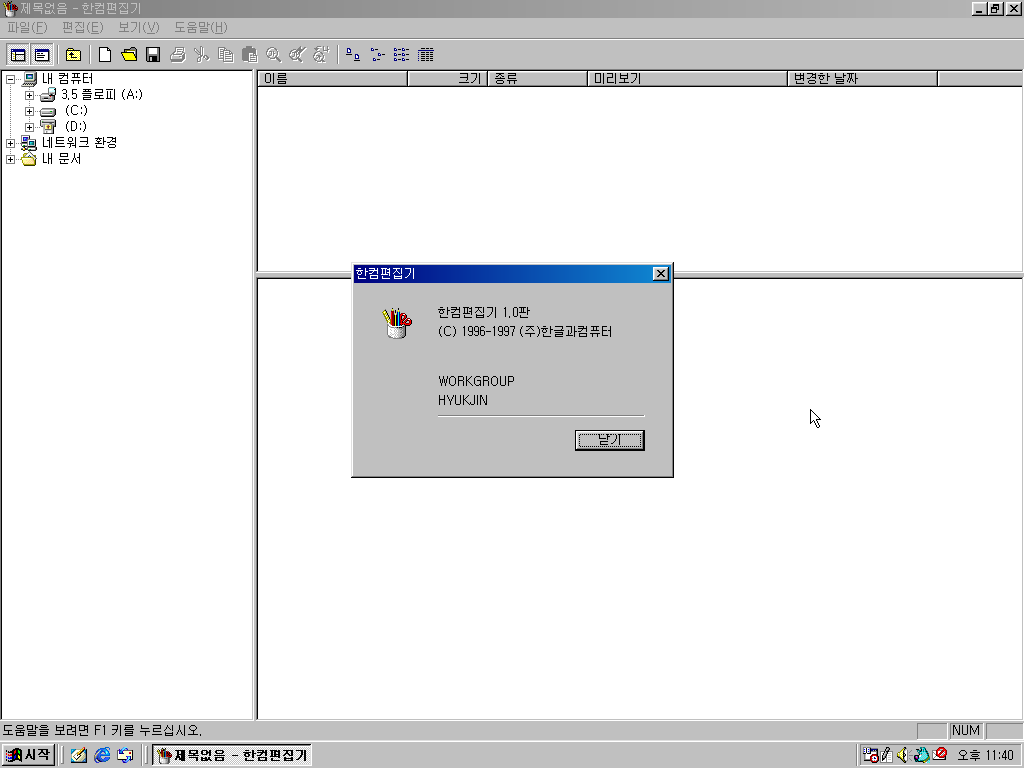Open the 편집(E) menu
Viewport: 1024px width, 768px height.
point(82,27)
